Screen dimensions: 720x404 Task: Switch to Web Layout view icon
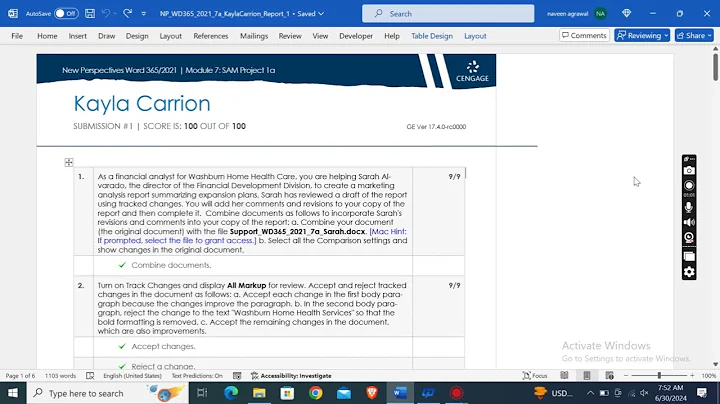pyautogui.click(x=609, y=376)
